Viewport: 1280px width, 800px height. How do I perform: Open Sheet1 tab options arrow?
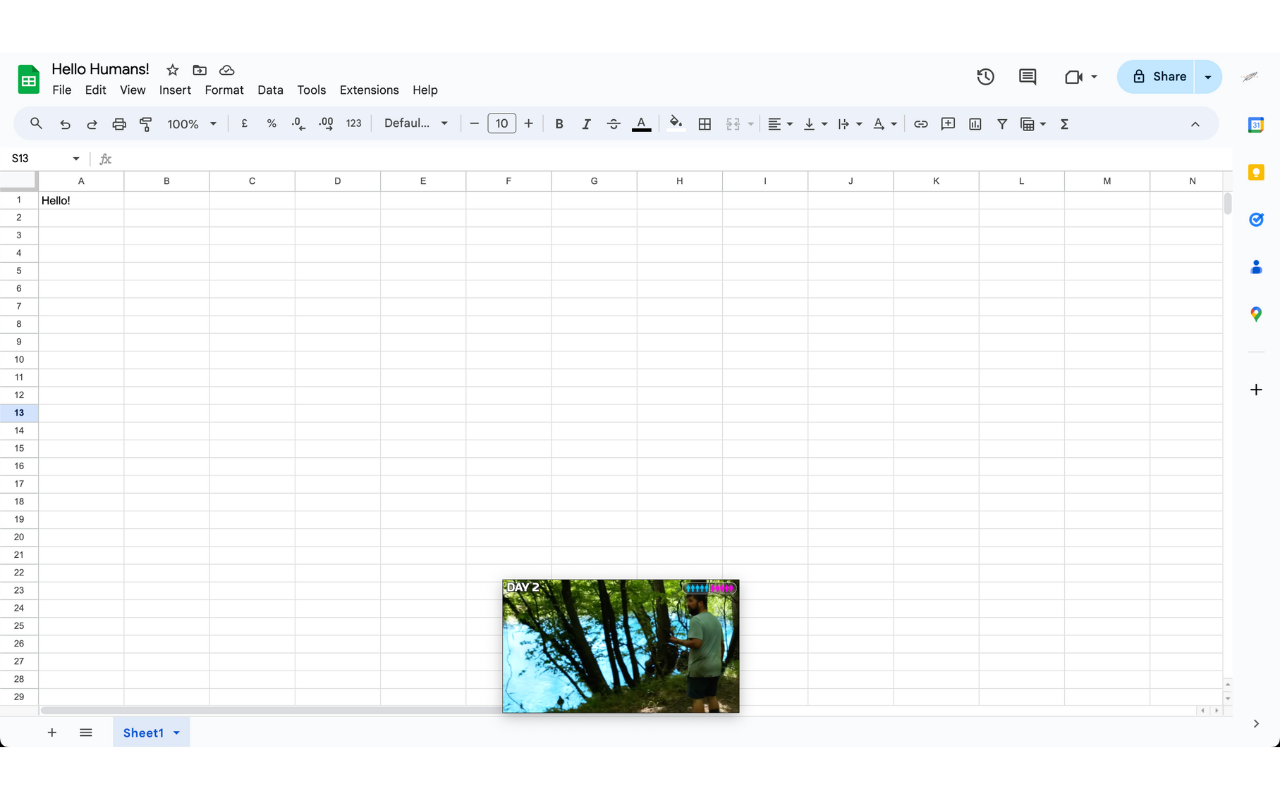coord(177,733)
